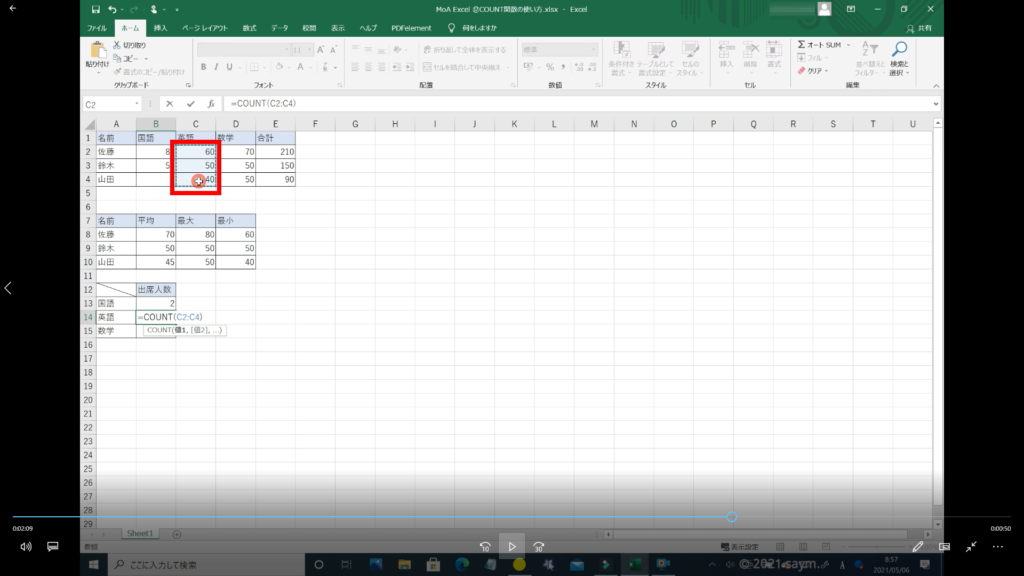
Task: Click the video player volume speaker icon
Action: coord(25,547)
